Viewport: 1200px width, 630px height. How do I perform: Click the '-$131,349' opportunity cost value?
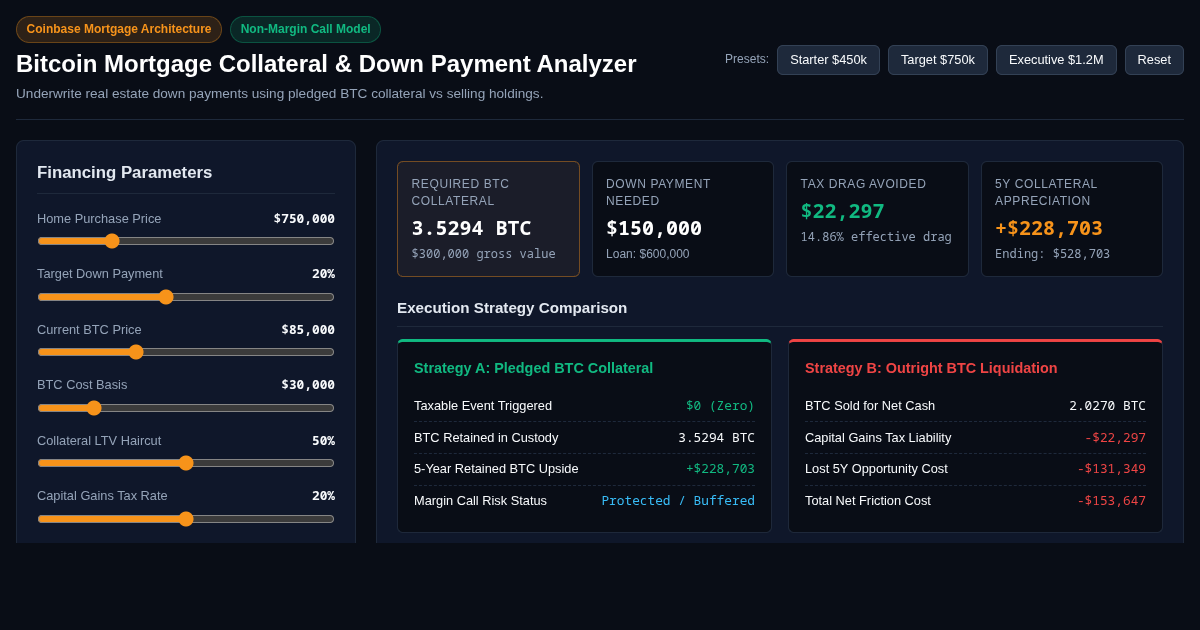pos(1111,469)
